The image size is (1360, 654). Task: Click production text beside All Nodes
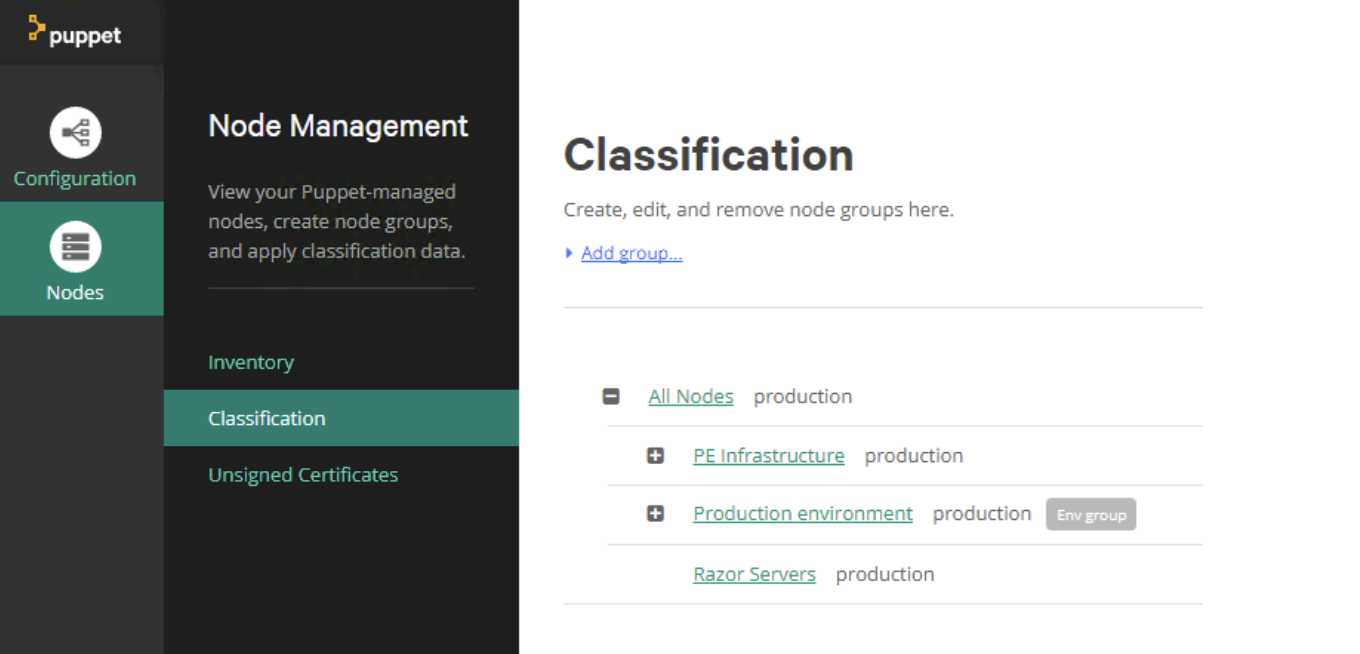coord(803,396)
